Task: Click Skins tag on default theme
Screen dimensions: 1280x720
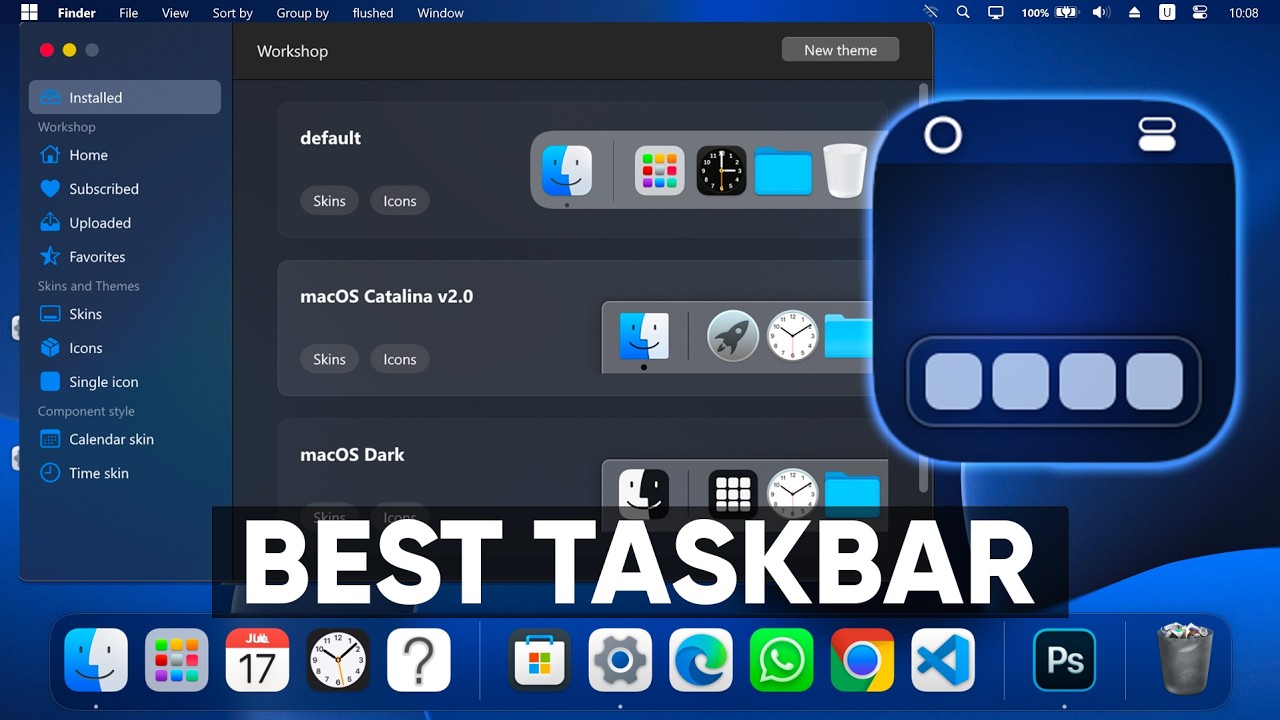Action: 329,201
